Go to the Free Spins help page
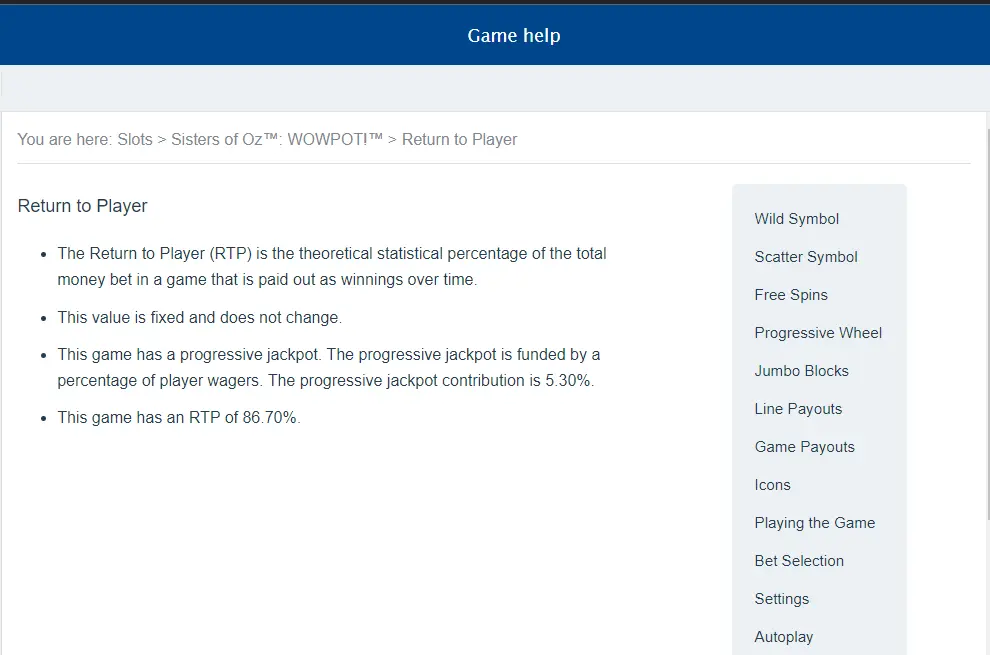Screen dimensions: 990x655 (x=790, y=294)
